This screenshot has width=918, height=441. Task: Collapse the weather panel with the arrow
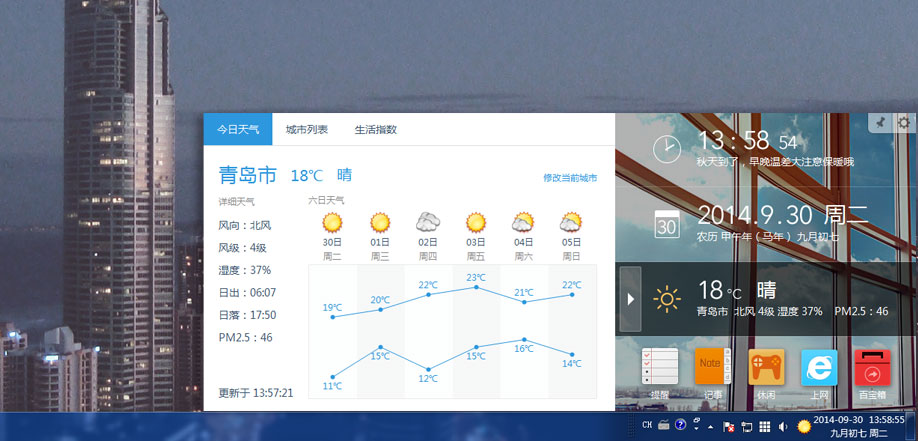pos(629,298)
